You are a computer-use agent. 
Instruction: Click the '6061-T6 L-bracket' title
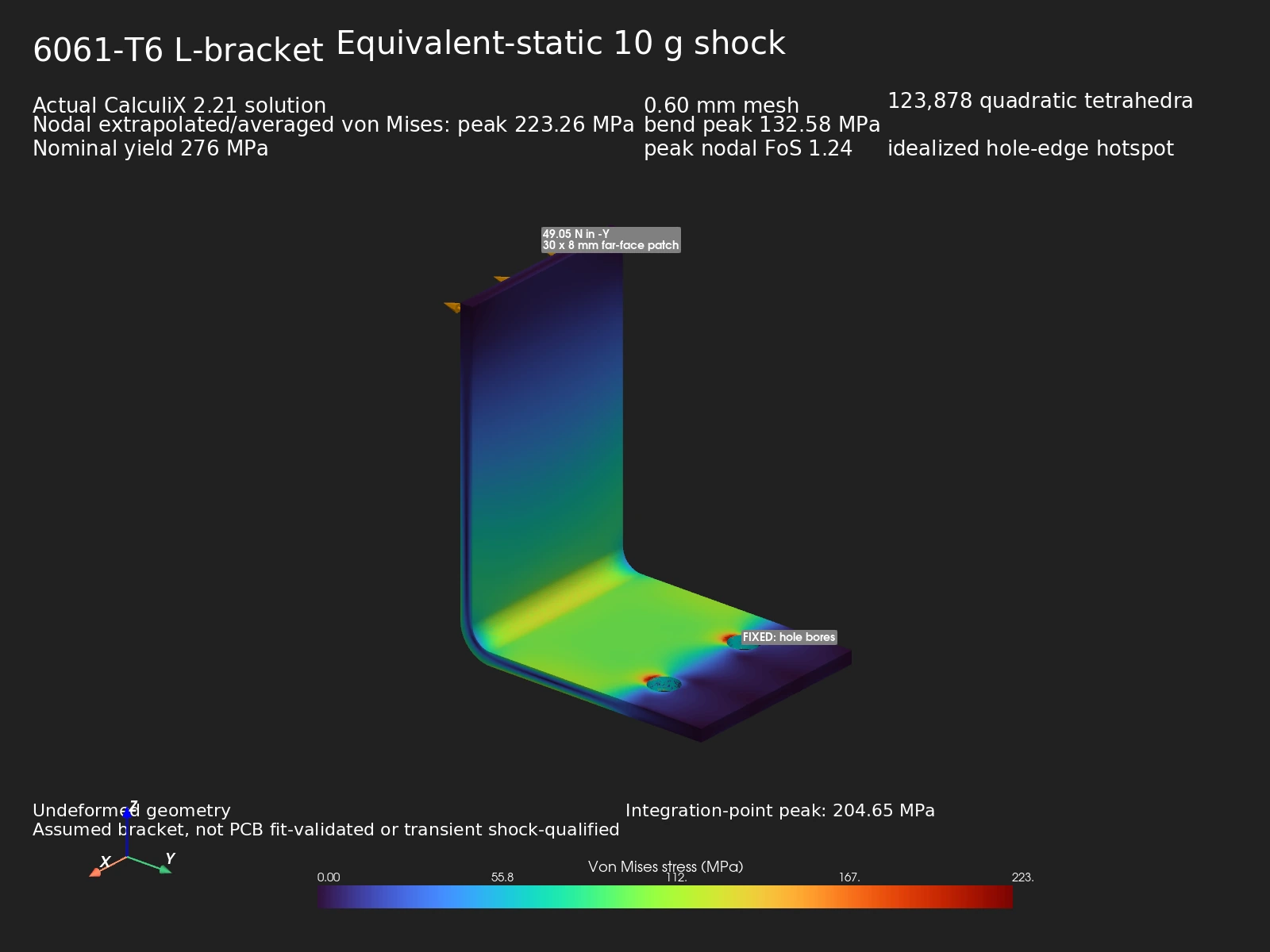[x=178, y=50]
